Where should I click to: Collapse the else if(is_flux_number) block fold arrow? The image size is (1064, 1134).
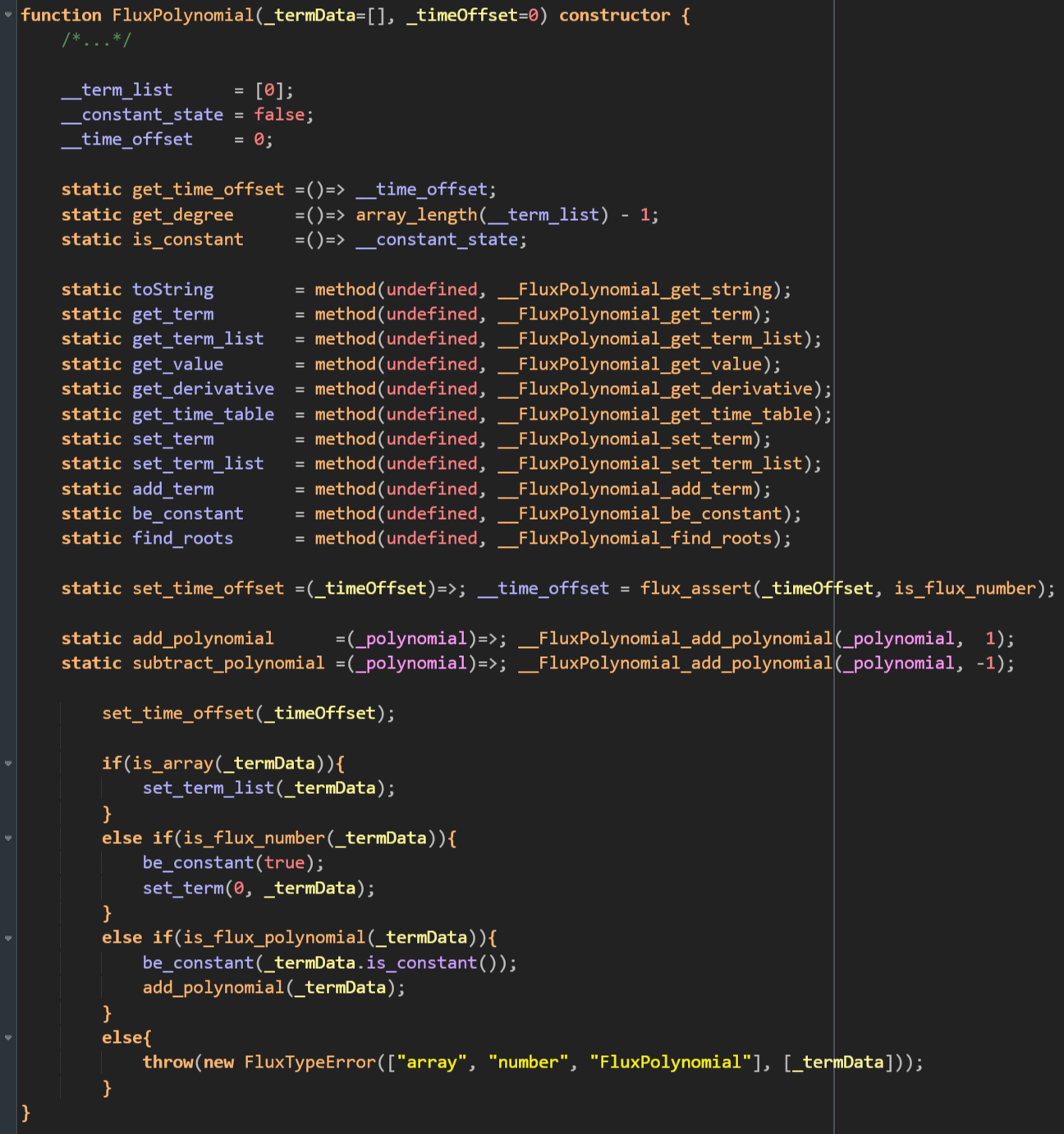8,838
